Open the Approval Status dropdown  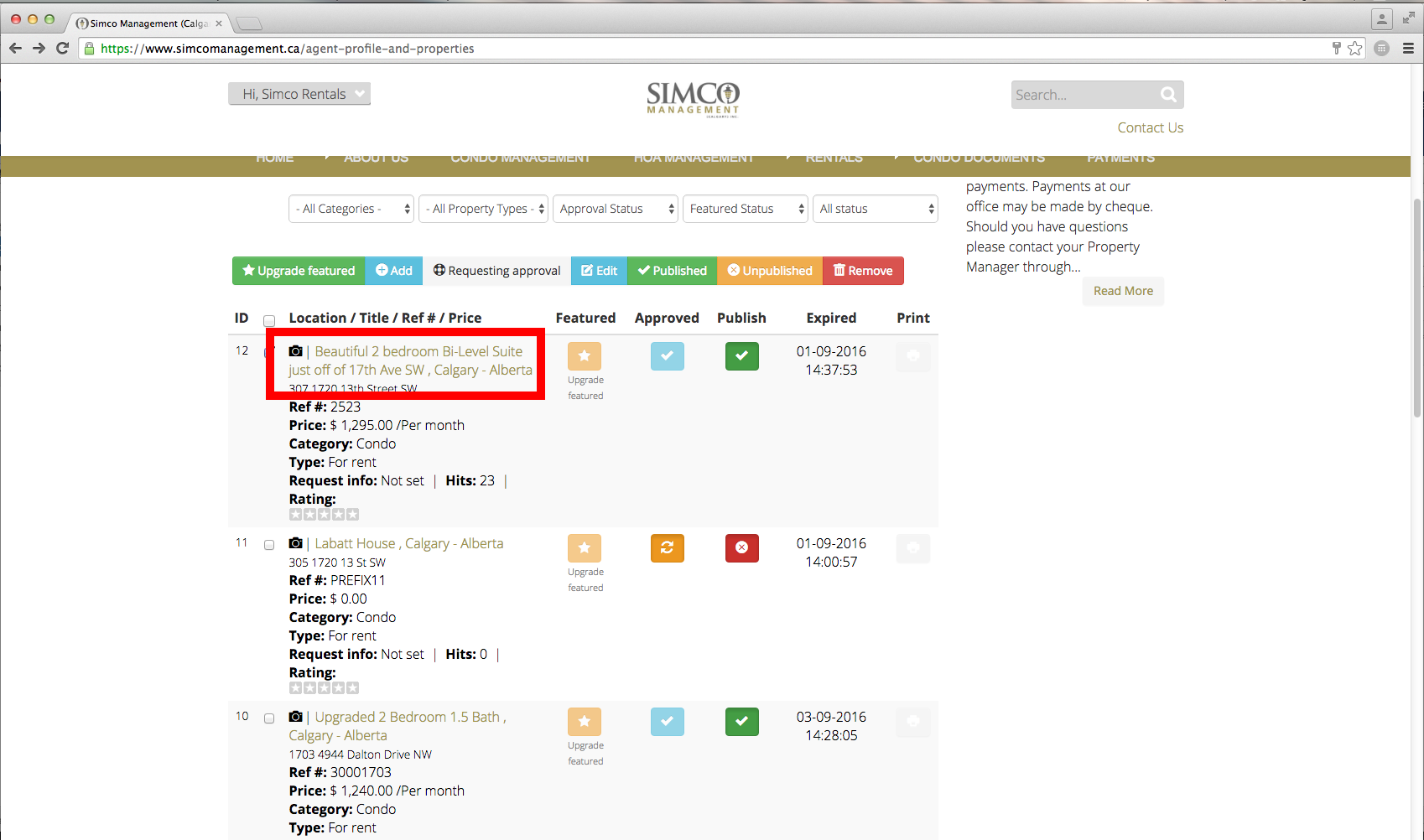[616, 209]
